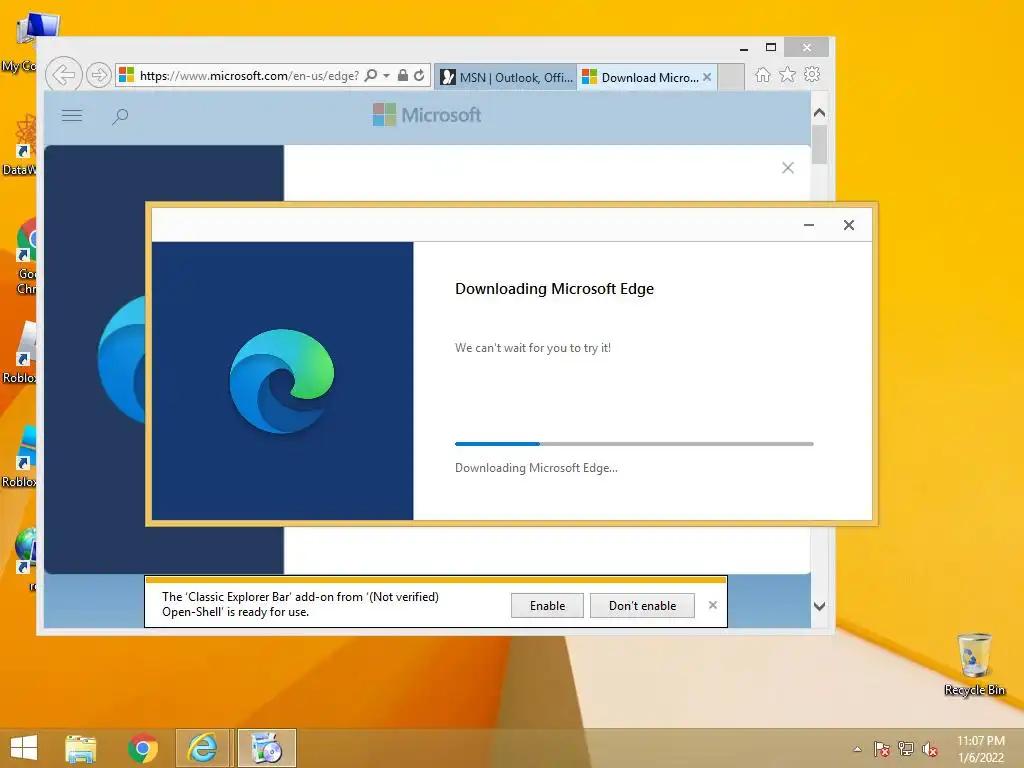Launch Google Chrome from the taskbar
The width and height of the screenshot is (1024, 768).
tap(143, 748)
